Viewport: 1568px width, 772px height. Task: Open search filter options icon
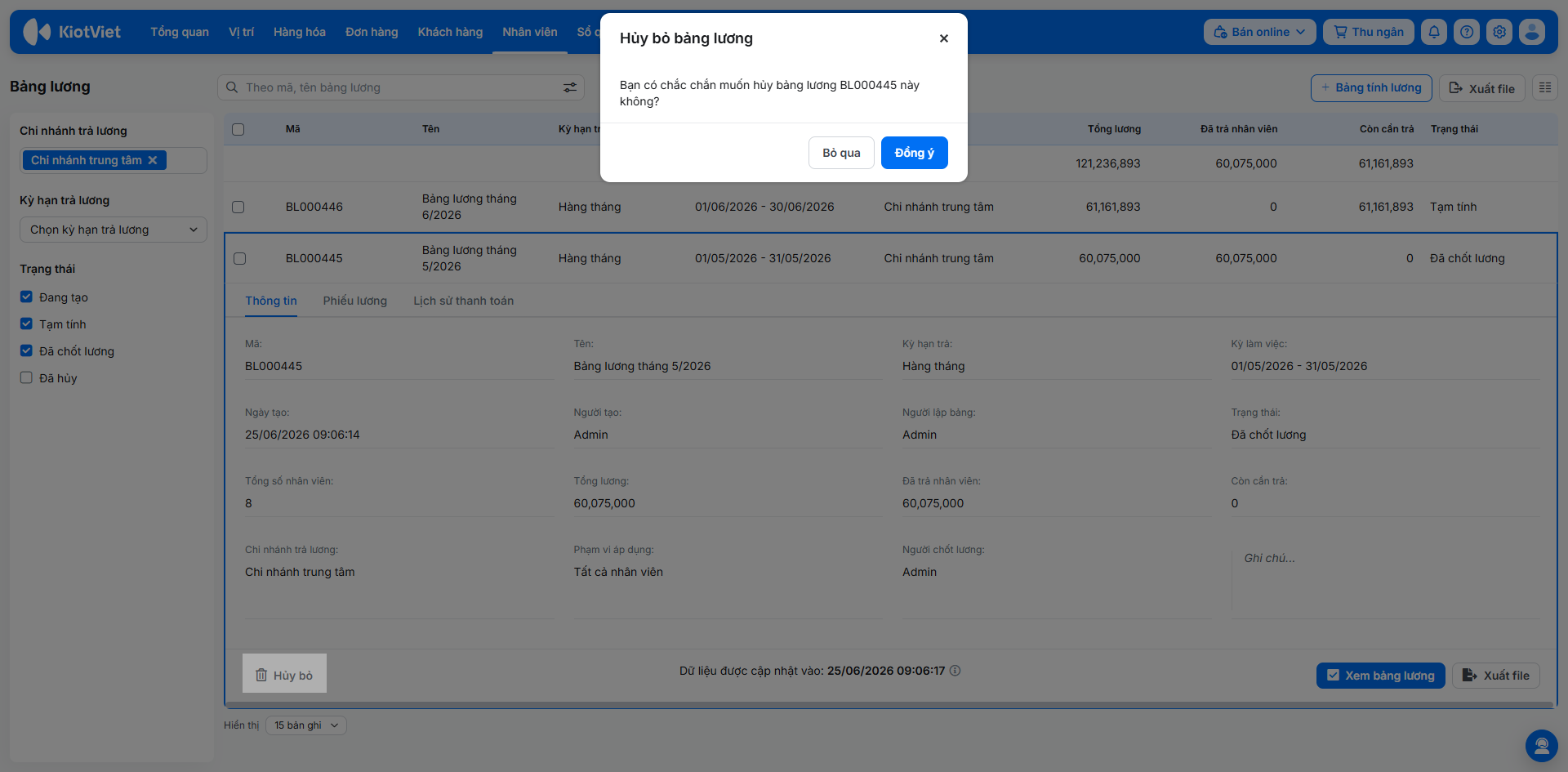(x=570, y=87)
